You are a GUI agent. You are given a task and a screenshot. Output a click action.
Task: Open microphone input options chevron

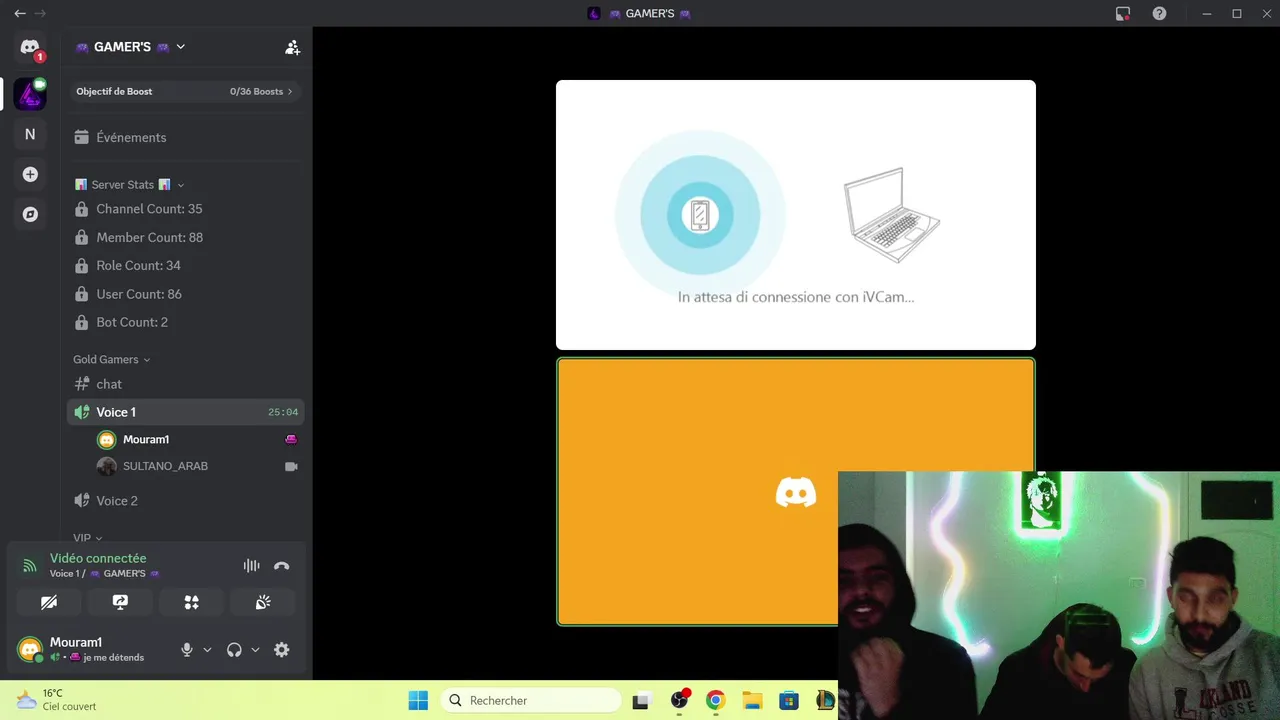(x=207, y=650)
